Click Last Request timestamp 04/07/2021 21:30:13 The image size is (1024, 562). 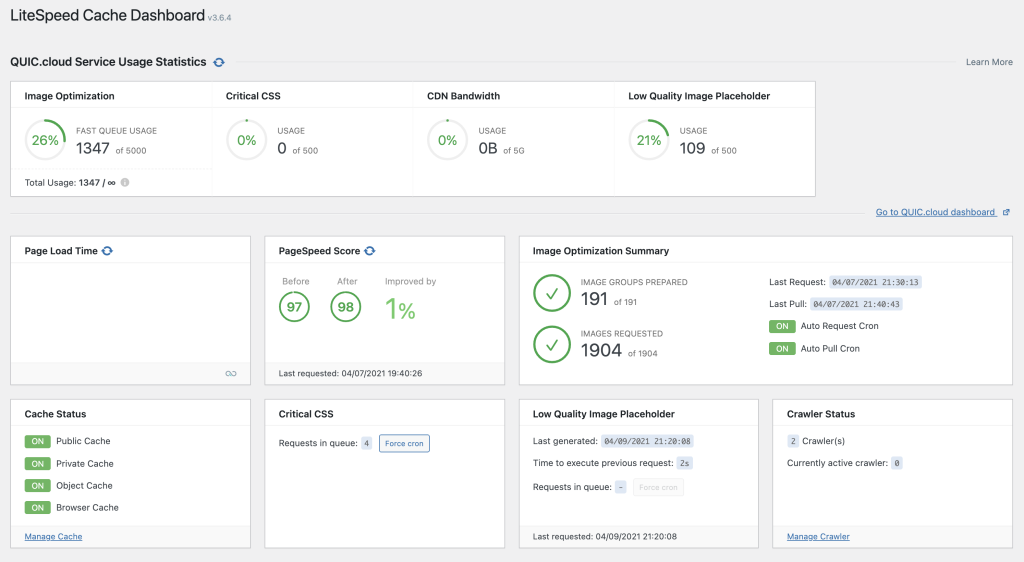coord(875,282)
